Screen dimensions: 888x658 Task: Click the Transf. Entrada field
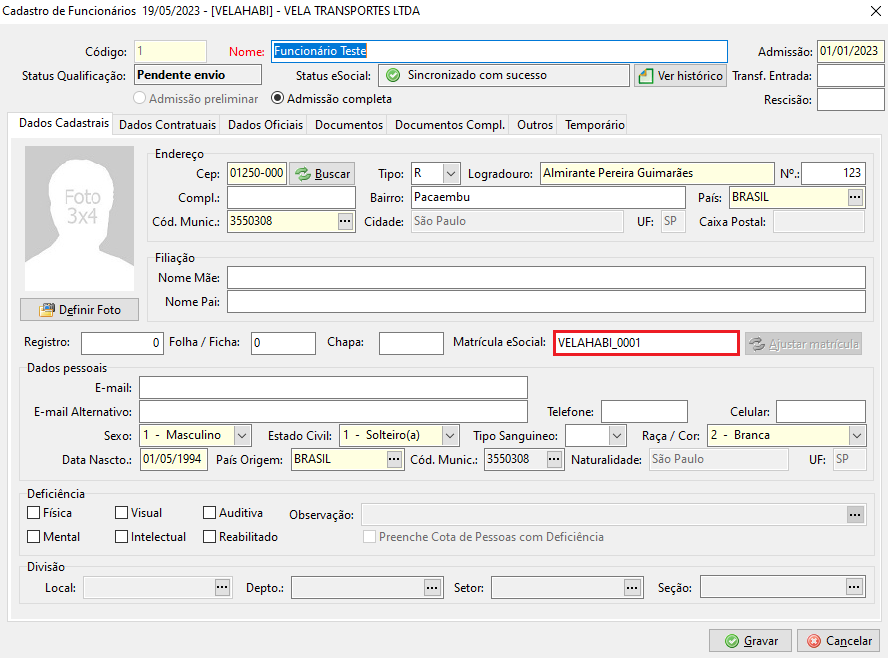tap(851, 75)
